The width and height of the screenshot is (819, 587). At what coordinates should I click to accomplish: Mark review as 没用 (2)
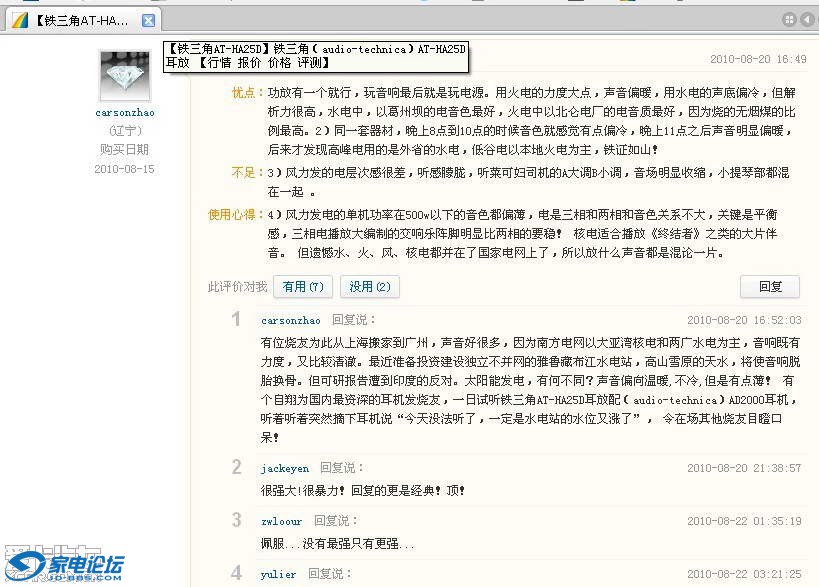(370, 287)
